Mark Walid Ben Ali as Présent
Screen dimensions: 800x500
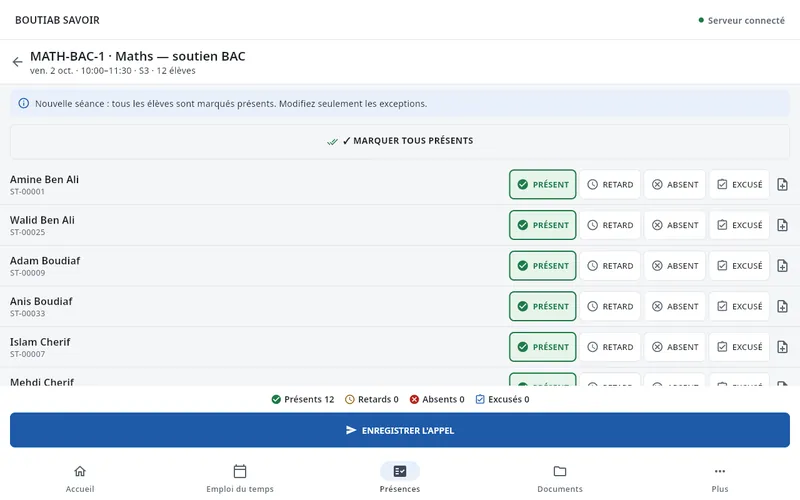click(542, 225)
